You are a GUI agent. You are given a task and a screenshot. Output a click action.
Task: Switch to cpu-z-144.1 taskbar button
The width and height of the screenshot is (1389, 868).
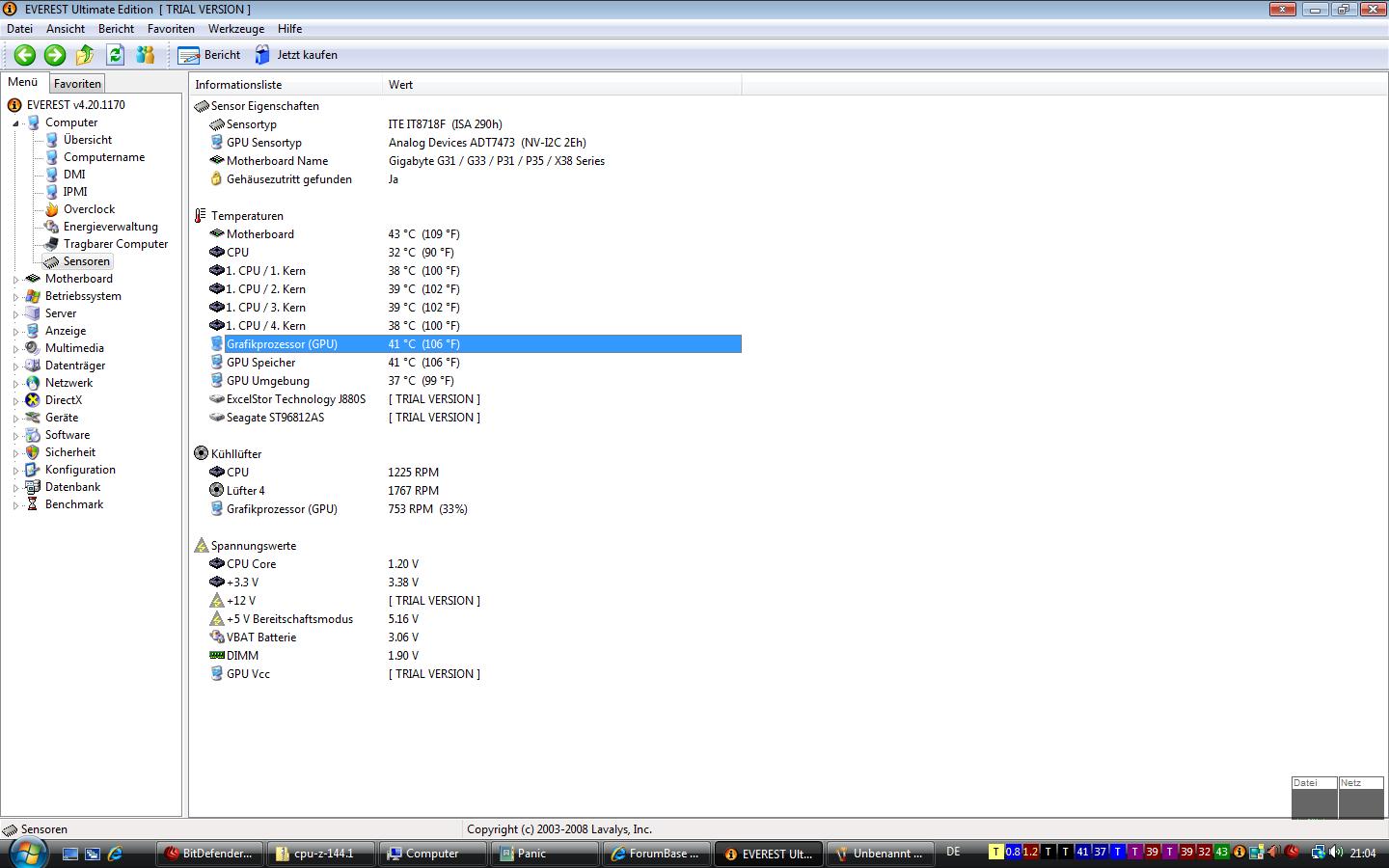coord(321,854)
